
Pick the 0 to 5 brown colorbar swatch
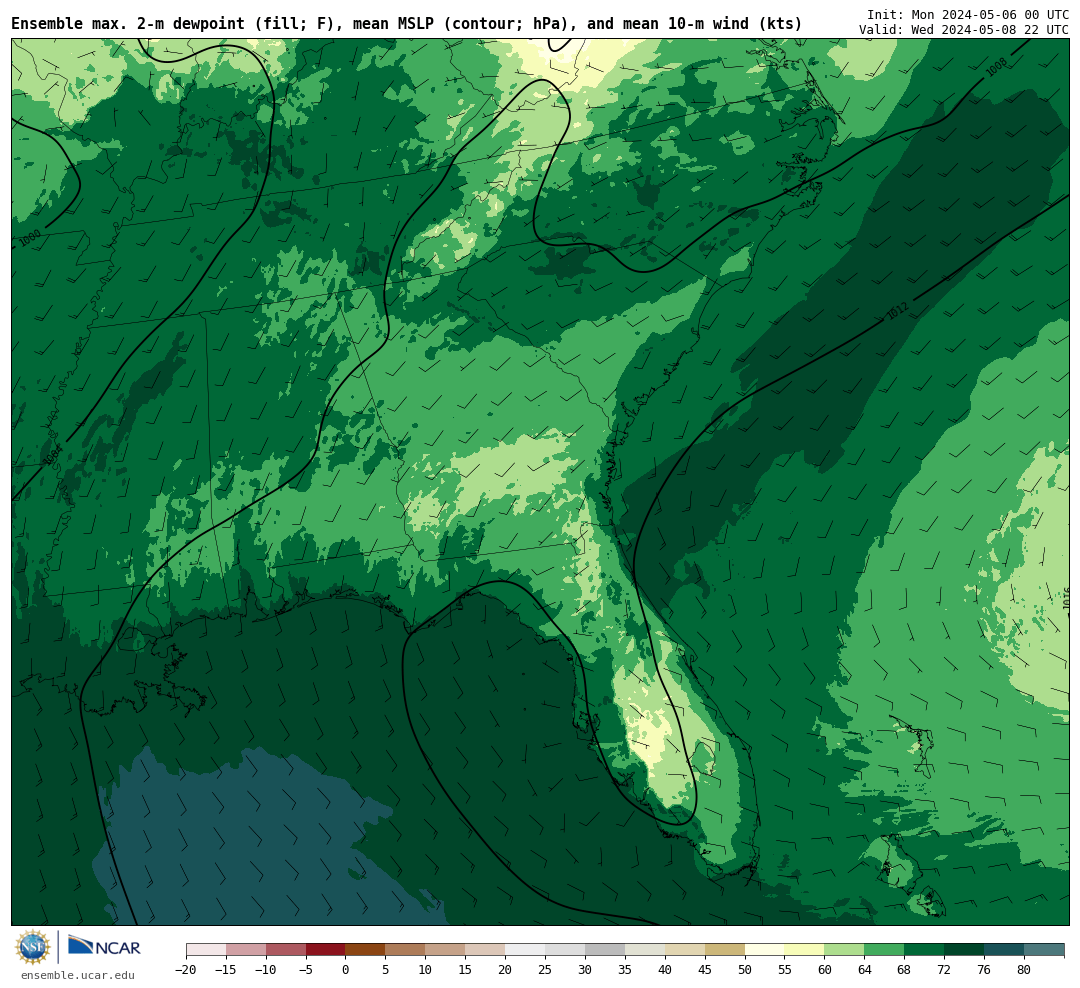pyautogui.click(x=366, y=950)
